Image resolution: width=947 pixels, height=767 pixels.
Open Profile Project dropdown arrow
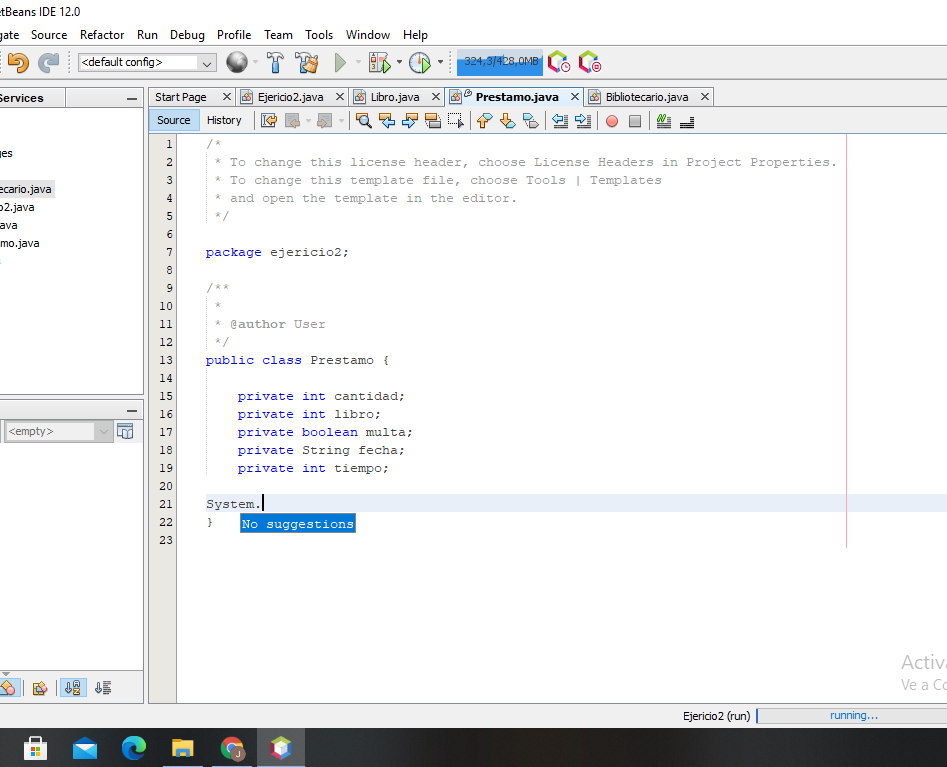click(x=440, y=62)
